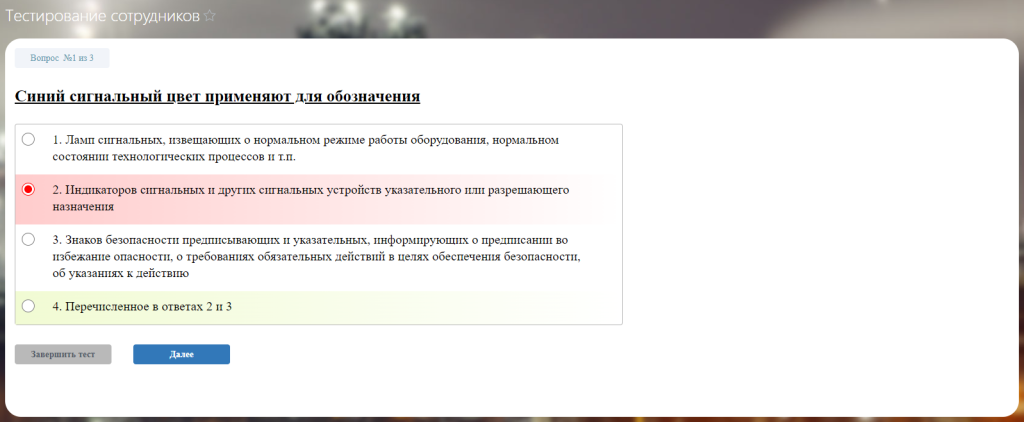Click the 'Завершить тест' button

point(63,354)
